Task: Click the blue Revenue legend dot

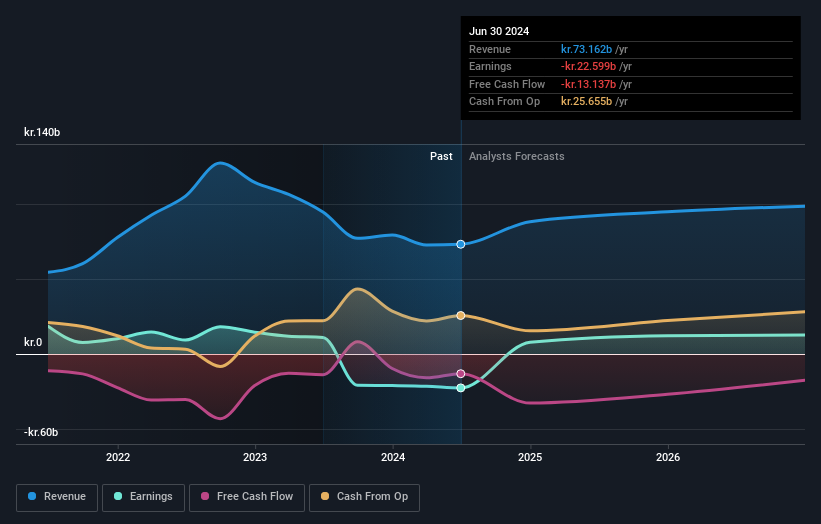Action: [x=32, y=496]
